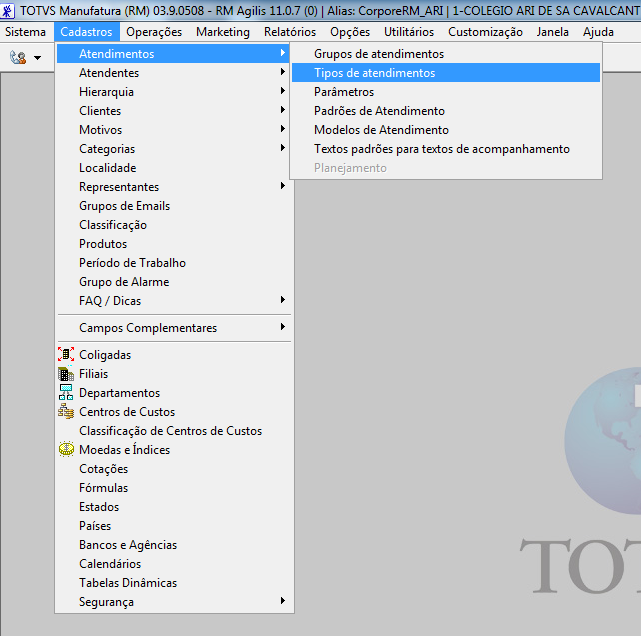Select Padrões de Atendimento
Viewport: 641px width, 636px height.
click(446, 110)
